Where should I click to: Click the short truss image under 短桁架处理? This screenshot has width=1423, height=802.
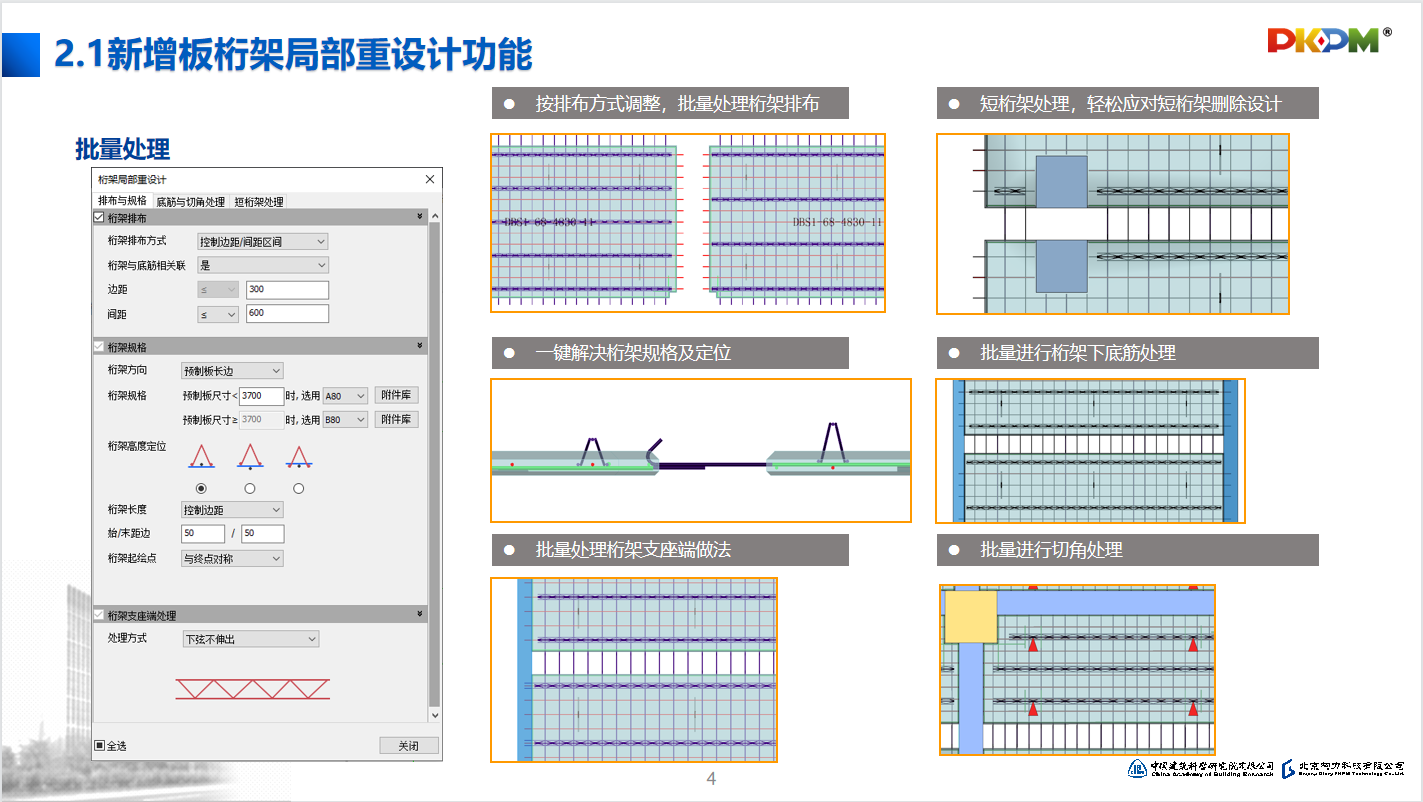(x=1113, y=224)
